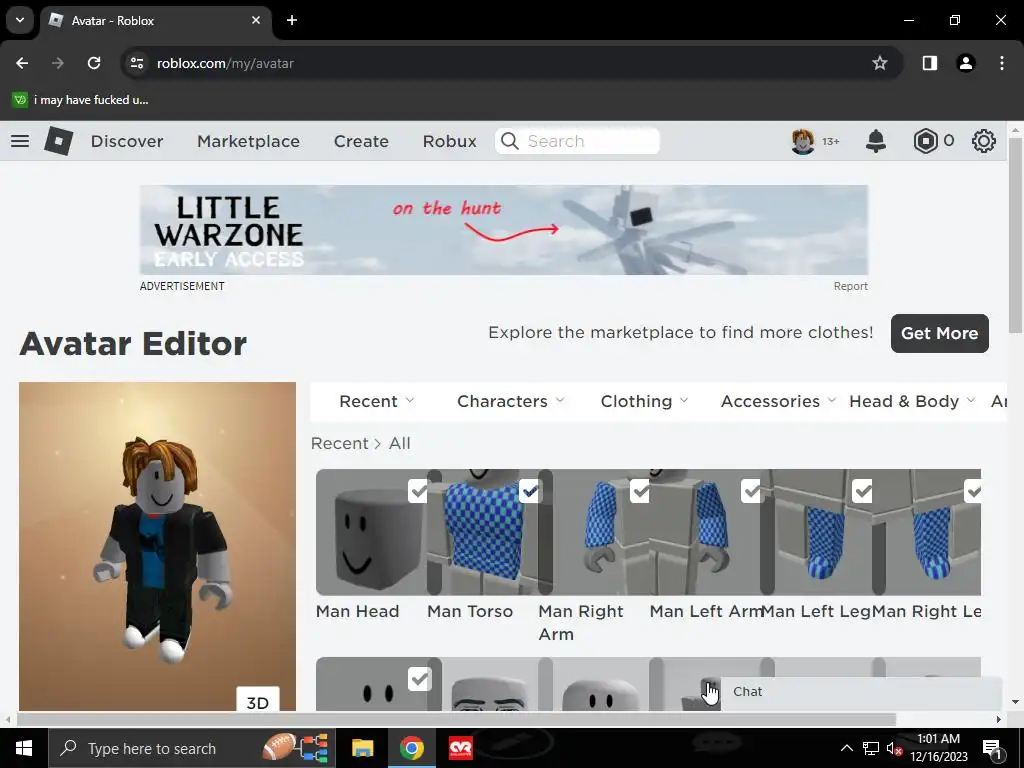Open a new browser tab
1024x768 pixels.
point(292,20)
